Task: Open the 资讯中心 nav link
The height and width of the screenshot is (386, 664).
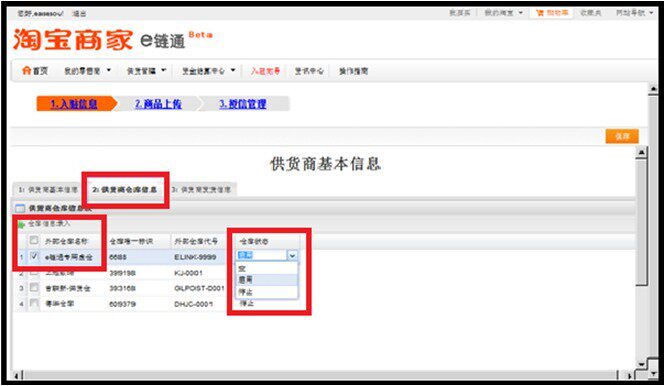Action: [x=309, y=71]
